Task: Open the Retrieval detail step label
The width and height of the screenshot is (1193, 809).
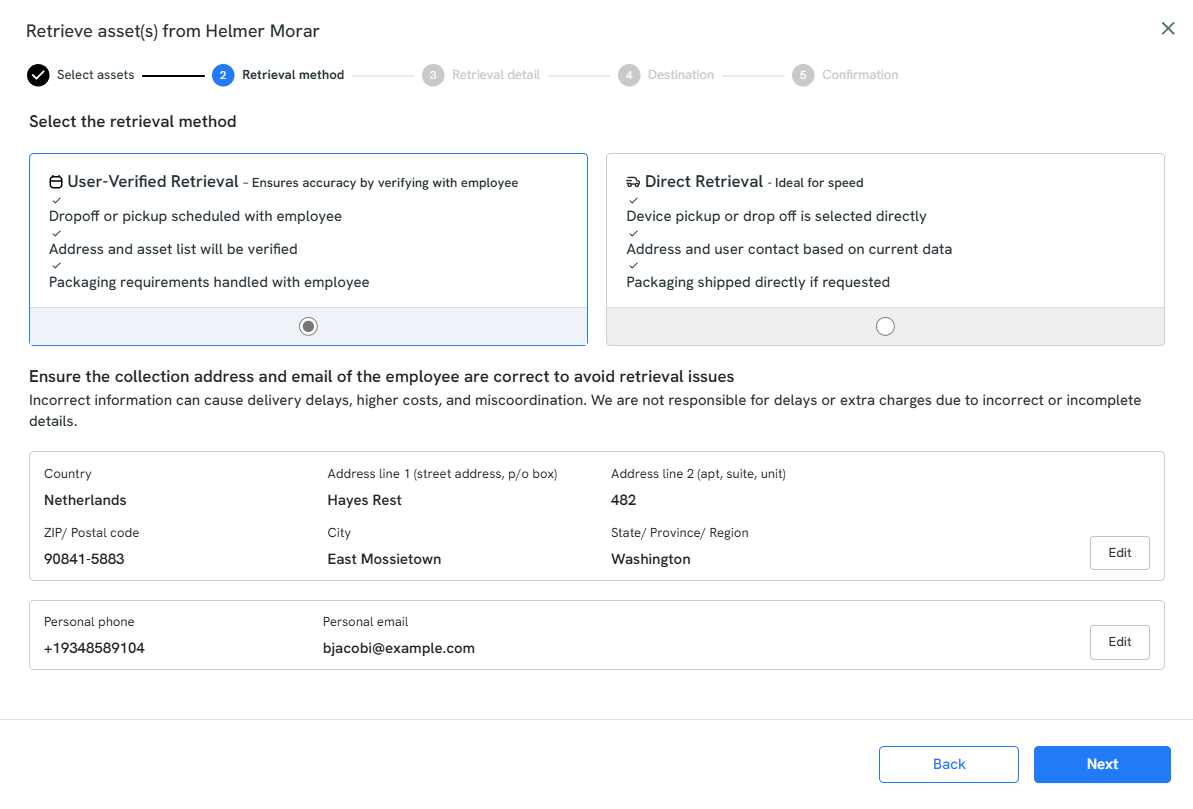Action: 495,75
